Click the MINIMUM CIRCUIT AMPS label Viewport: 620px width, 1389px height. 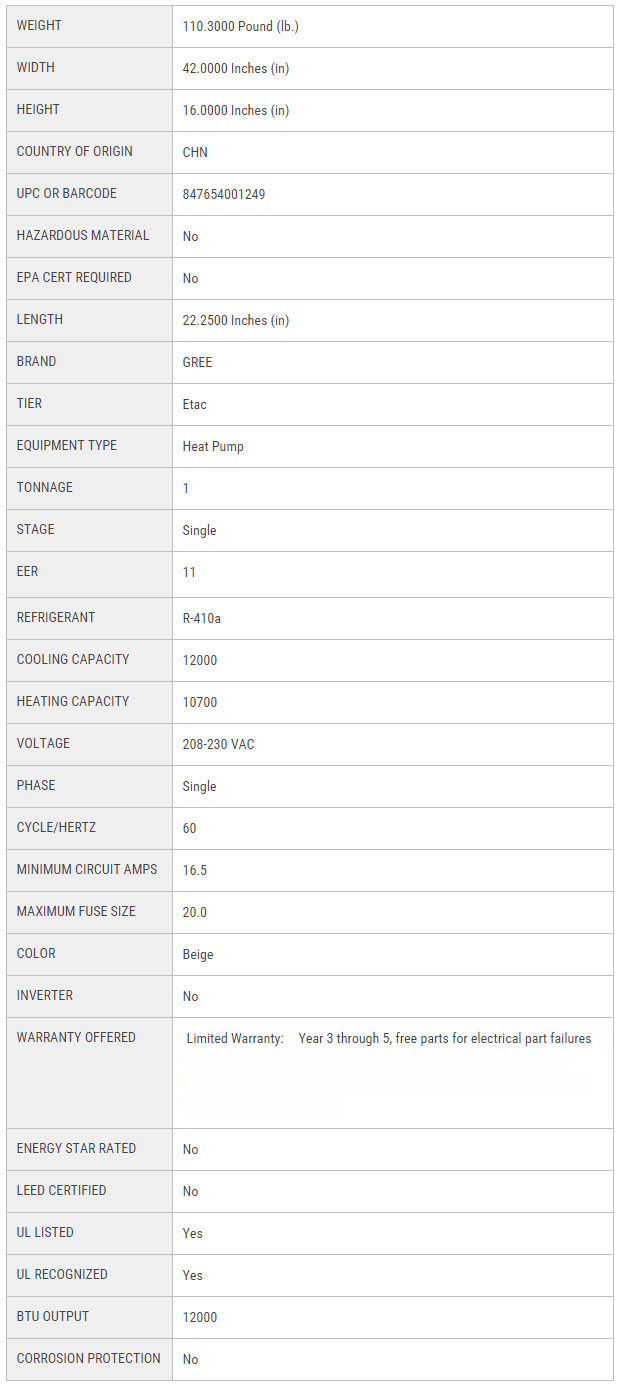coord(87,870)
